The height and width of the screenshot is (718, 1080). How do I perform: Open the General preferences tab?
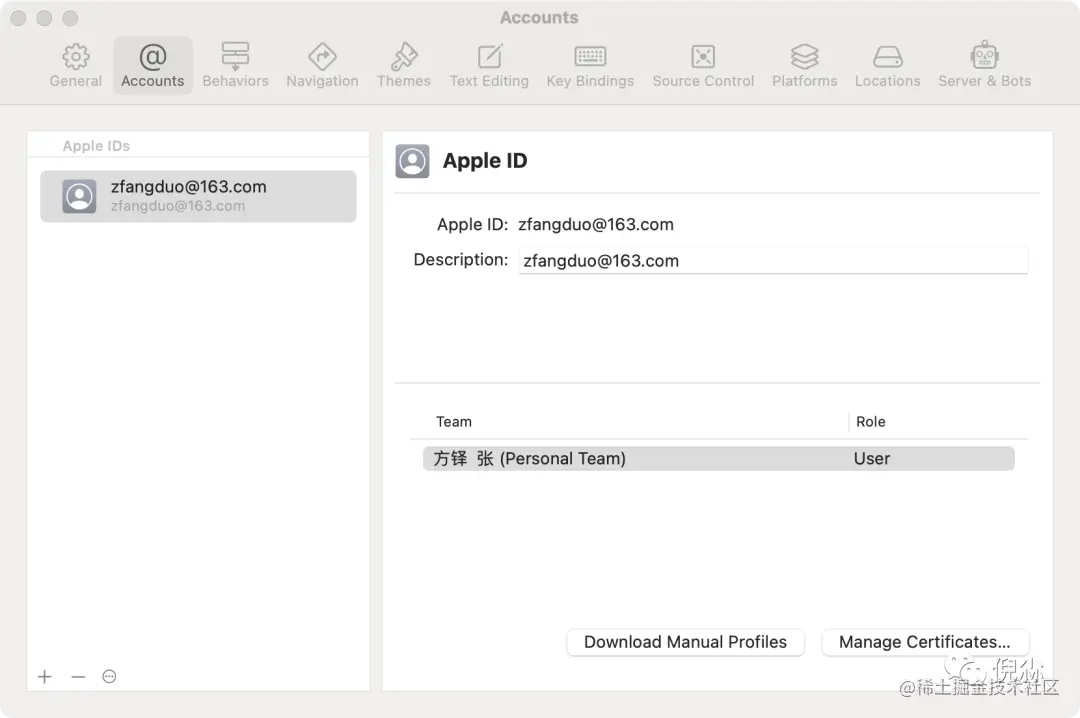coord(75,66)
